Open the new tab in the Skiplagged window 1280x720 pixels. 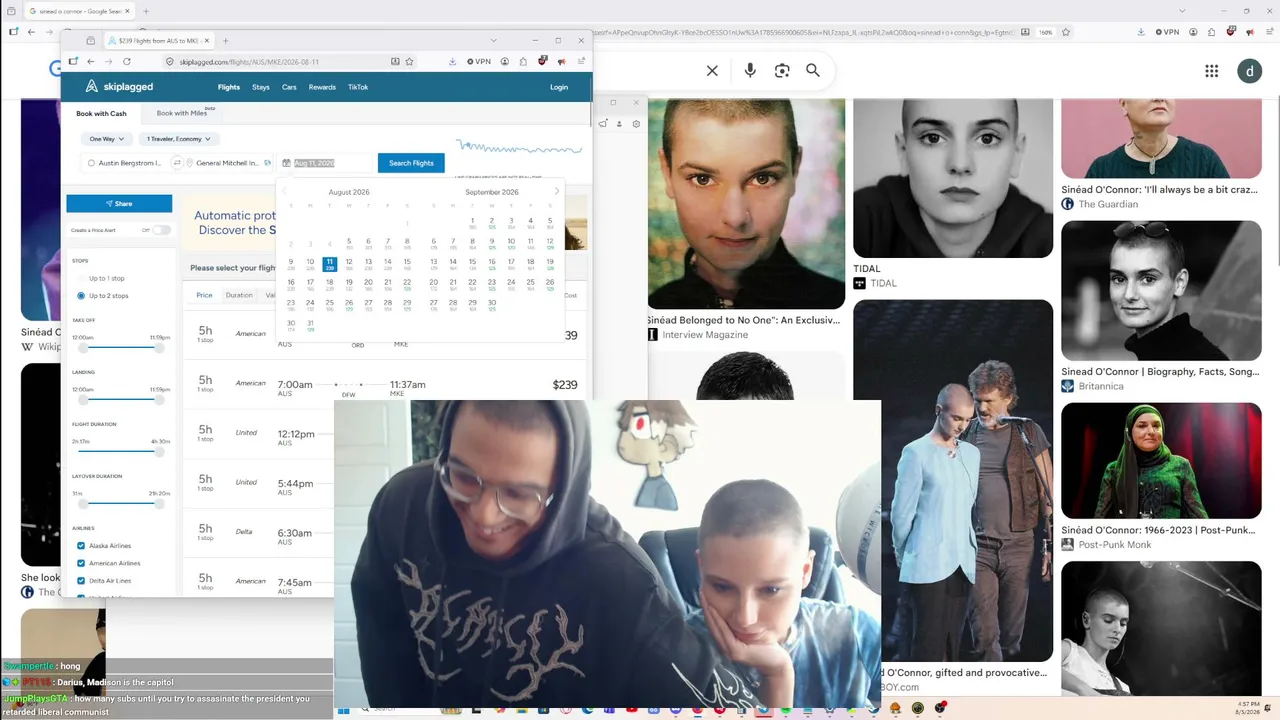pyautogui.click(x=225, y=41)
